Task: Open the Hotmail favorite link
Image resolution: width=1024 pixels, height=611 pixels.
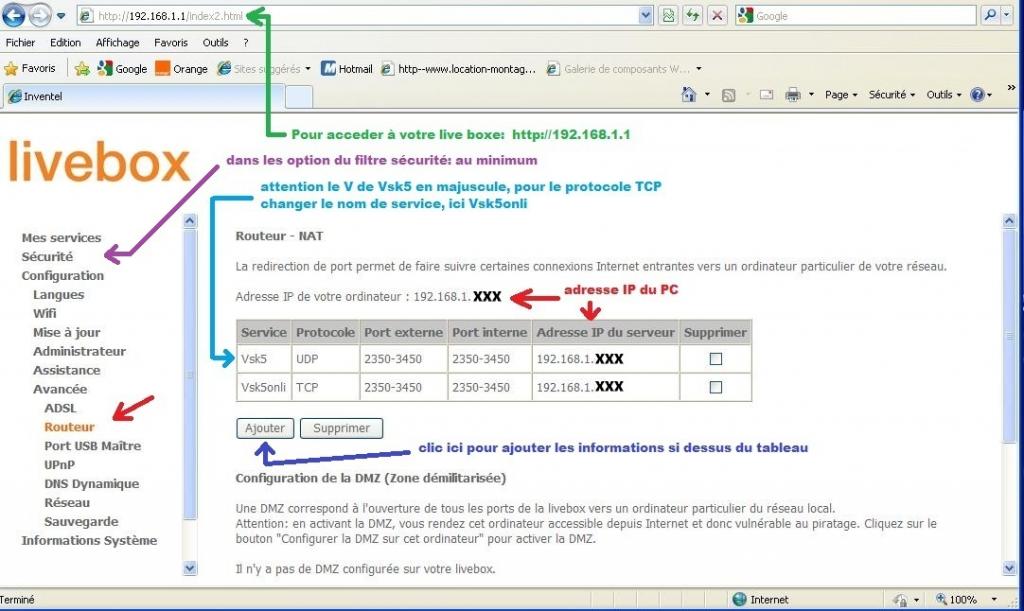Action: click(x=347, y=69)
